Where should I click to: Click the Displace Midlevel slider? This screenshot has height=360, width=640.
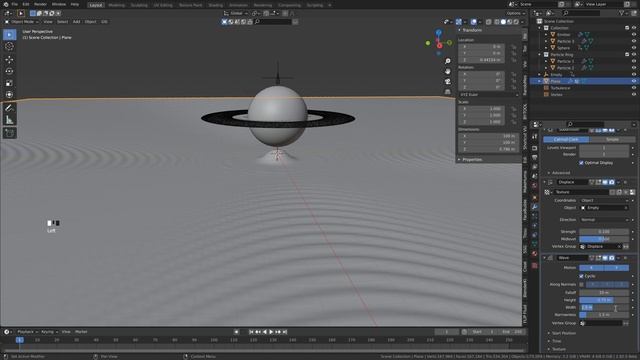click(x=604, y=239)
